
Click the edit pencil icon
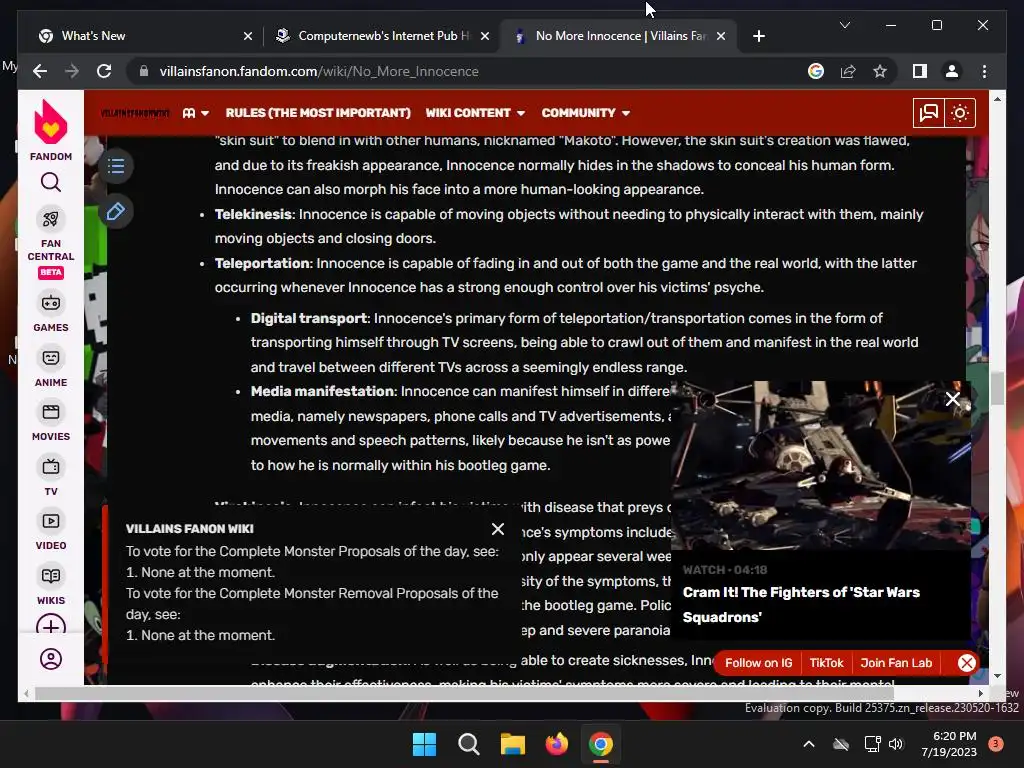pyautogui.click(x=116, y=212)
